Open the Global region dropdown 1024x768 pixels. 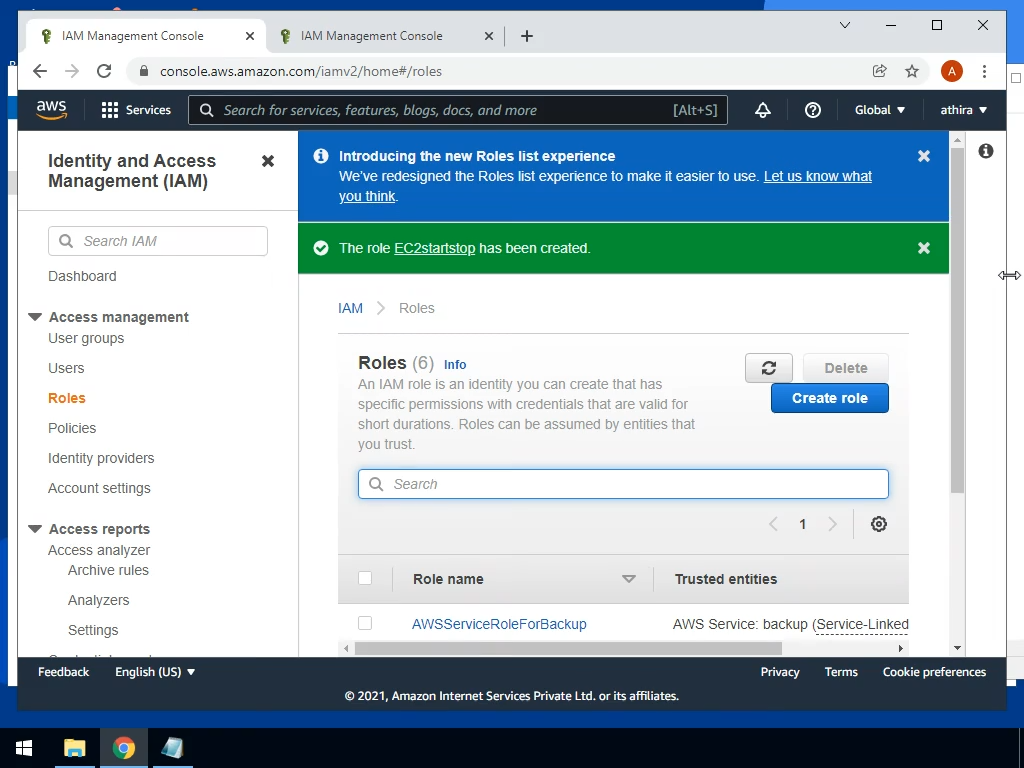(x=880, y=110)
